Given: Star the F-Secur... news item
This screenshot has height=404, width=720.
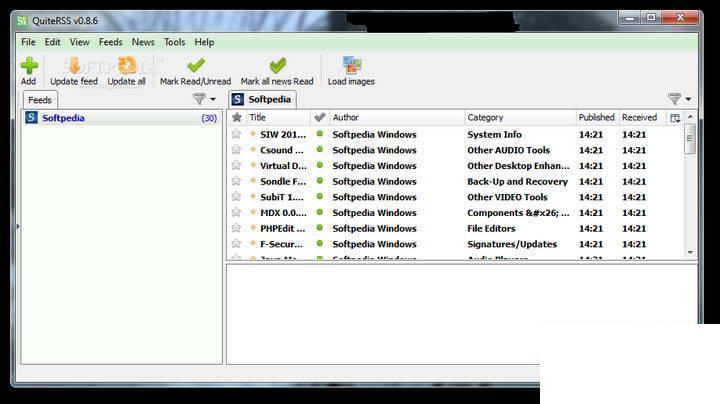Looking at the screenshot, I should [236, 243].
